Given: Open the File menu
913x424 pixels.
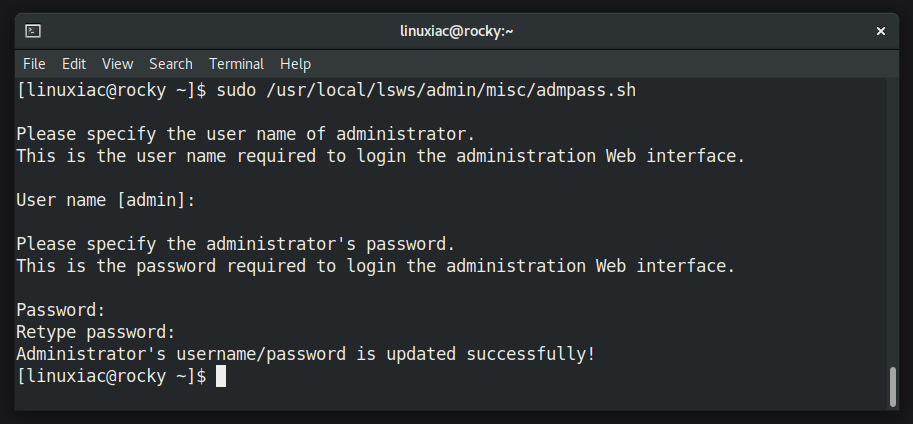Looking at the screenshot, I should pyautogui.click(x=34, y=63).
